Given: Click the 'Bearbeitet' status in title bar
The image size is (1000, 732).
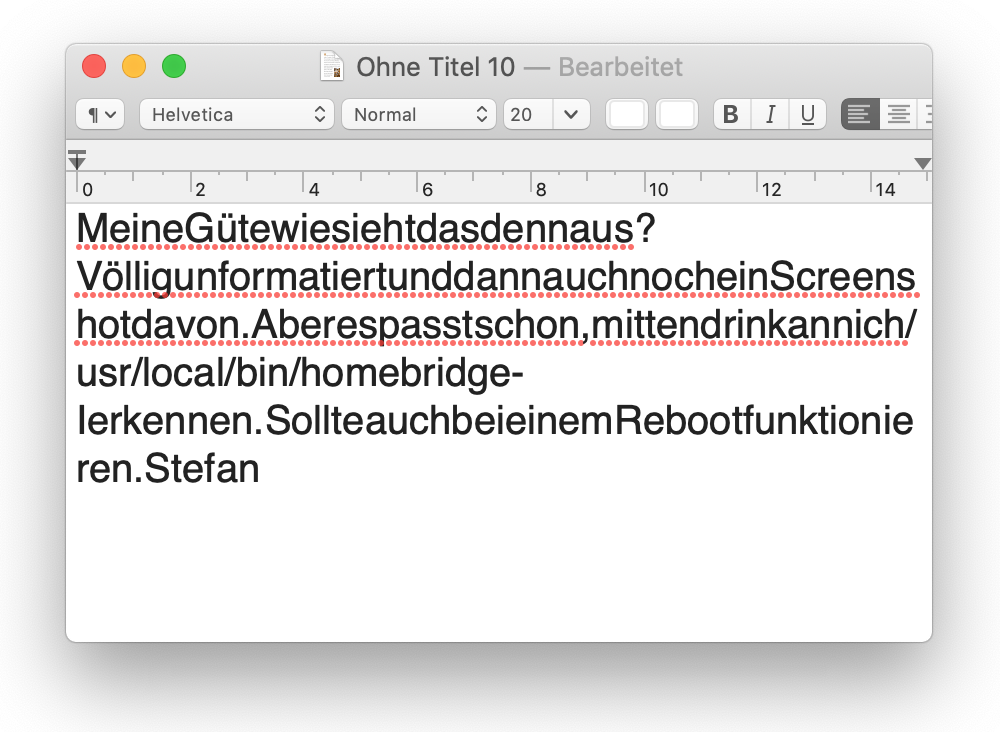Looking at the screenshot, I should (x=620, y=67).
